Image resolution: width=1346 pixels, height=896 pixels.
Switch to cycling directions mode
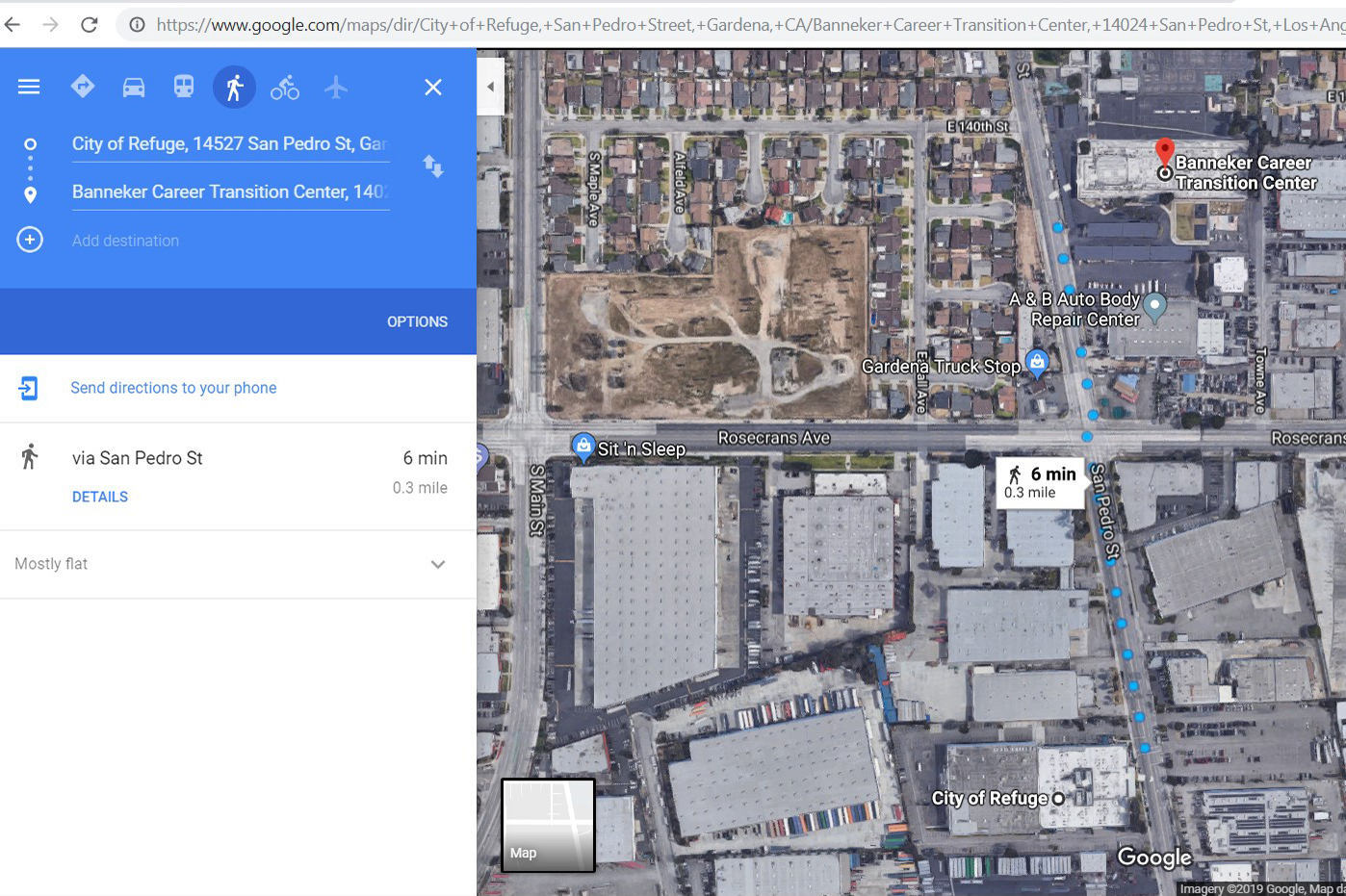point(285,88)
